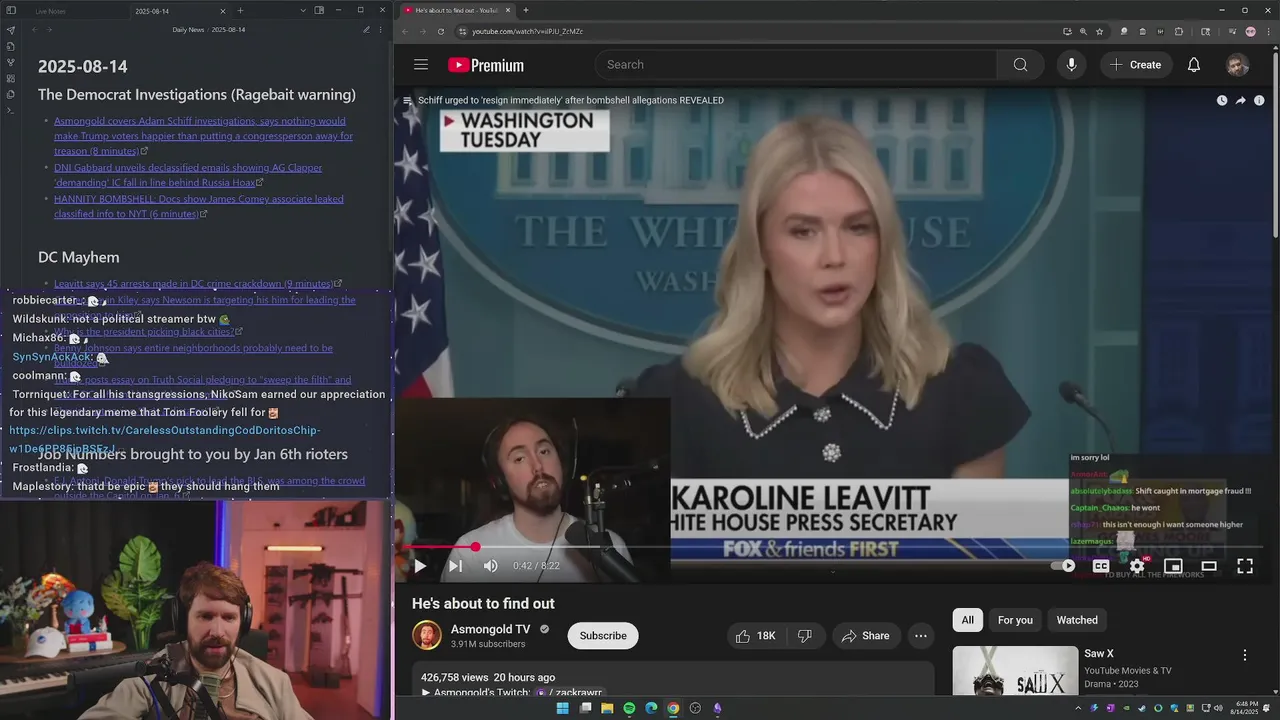Show hidden system tray icons

coord(1078,708)
